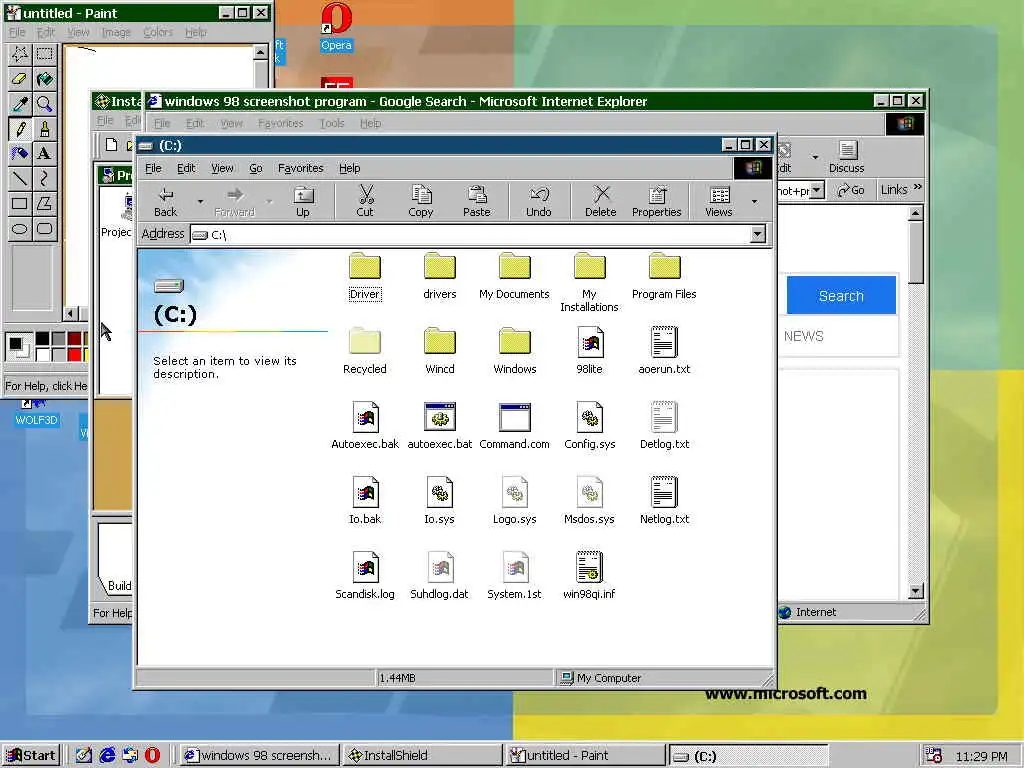
Task: Click the Copy toolbar button
Action: (x=421, y=201)
